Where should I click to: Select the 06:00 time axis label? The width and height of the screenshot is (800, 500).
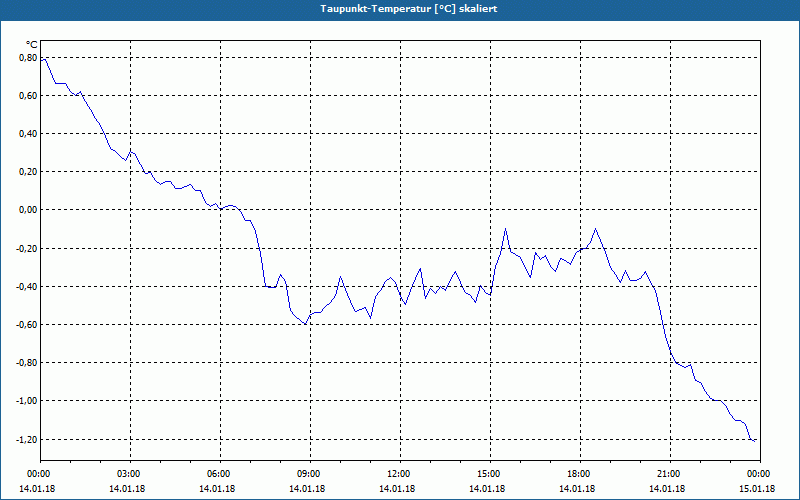click(220, 474)
